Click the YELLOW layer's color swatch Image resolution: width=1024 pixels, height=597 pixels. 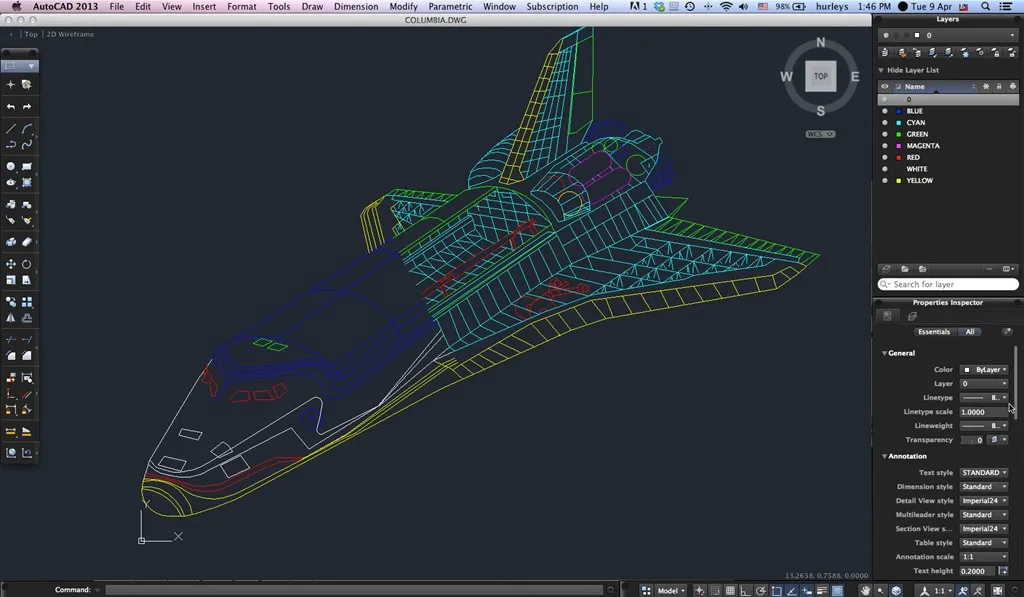[x=899, y=180]
